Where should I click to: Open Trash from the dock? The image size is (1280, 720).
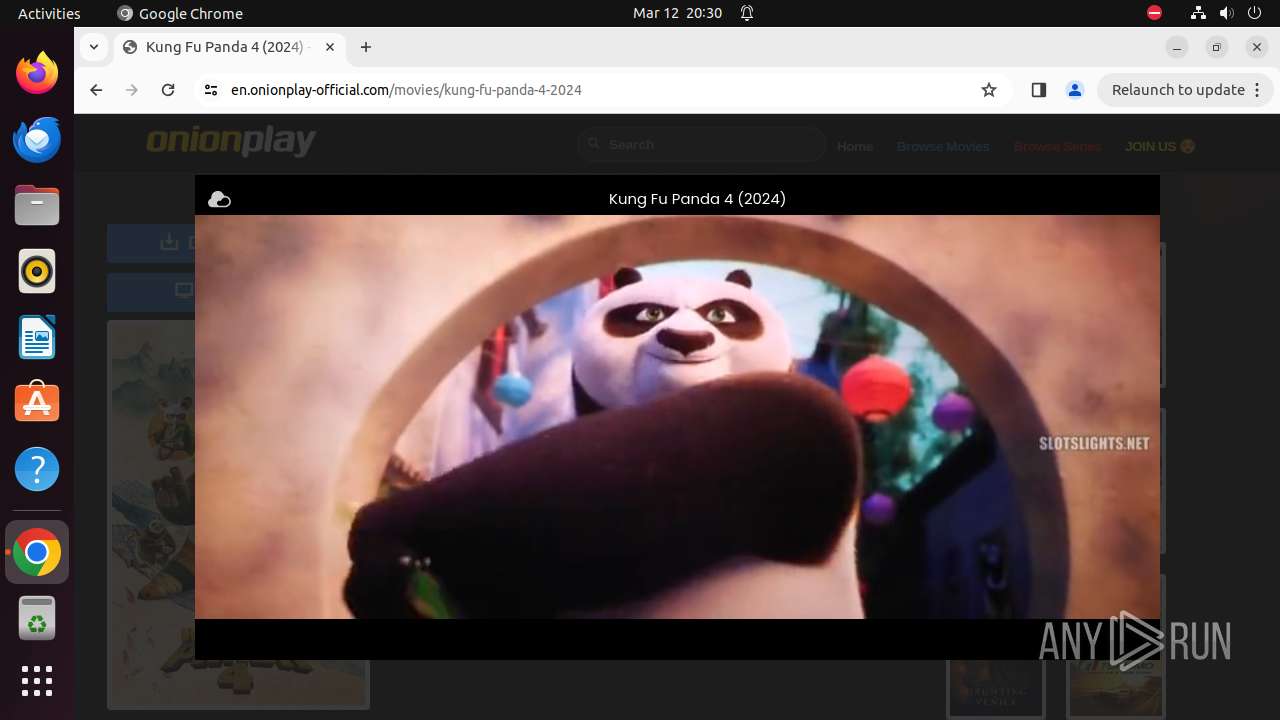(x=37, y=618)
